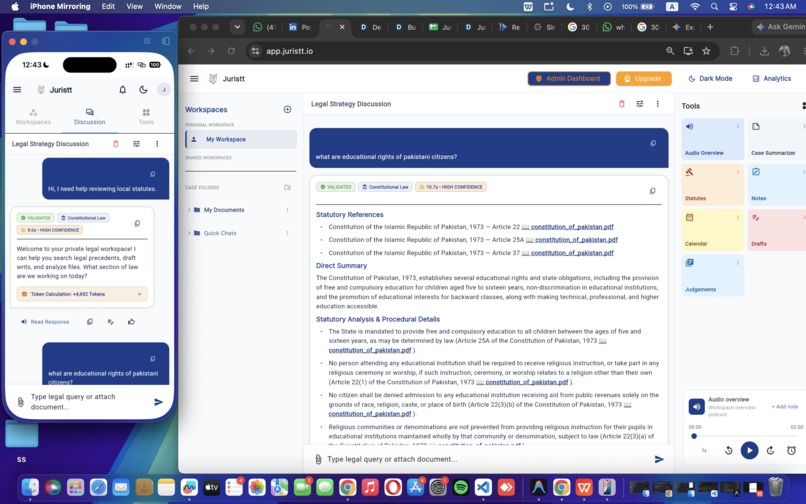Copy the educational rights question in browser
Image resolution: width=806 pixels, height=504 pixels.
coord(653,143)
